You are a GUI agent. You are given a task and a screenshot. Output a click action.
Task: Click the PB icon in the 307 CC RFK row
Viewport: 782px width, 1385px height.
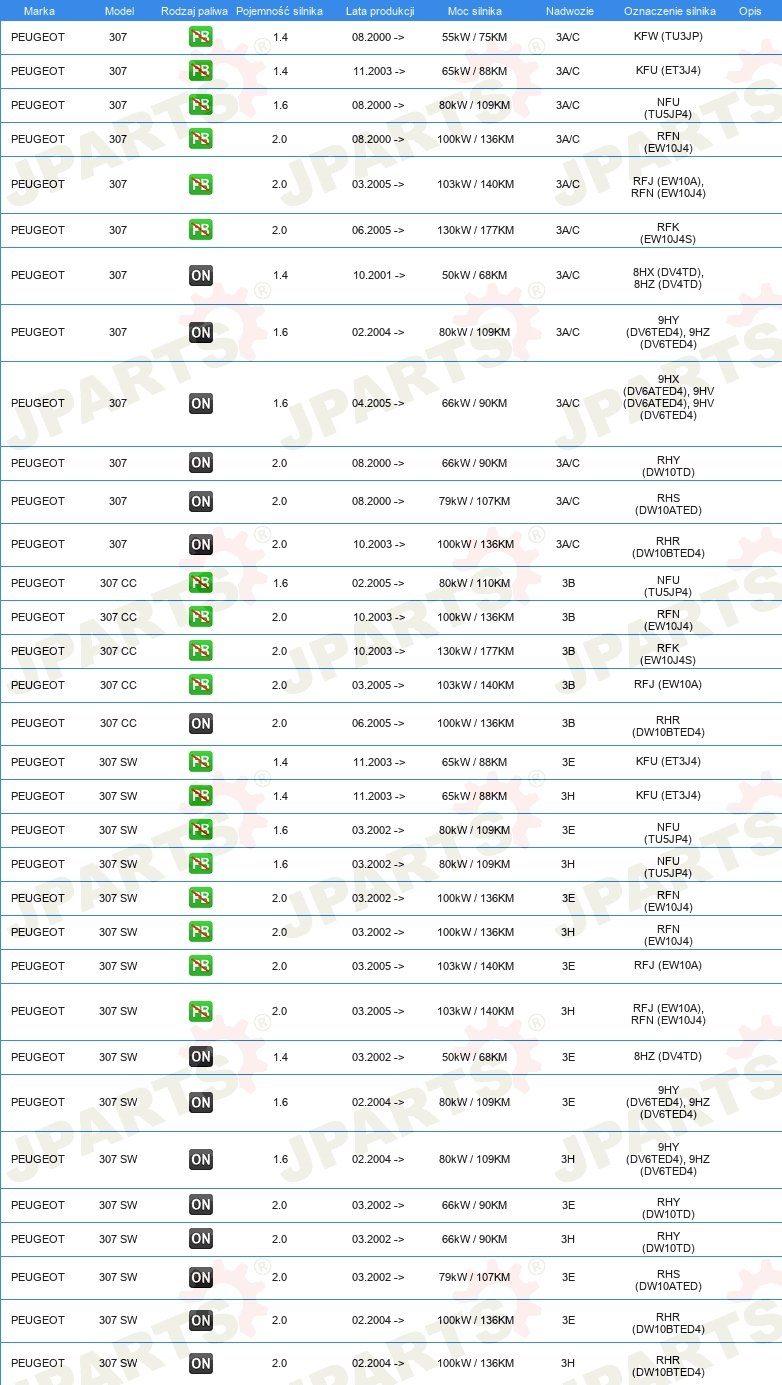[201, 651]
